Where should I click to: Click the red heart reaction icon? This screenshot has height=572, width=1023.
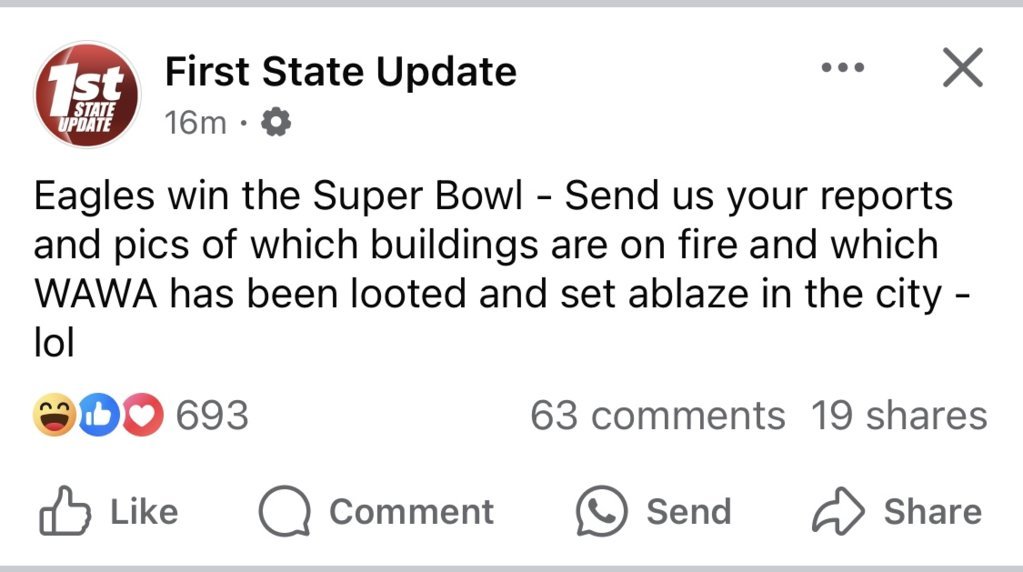(143, 415)
